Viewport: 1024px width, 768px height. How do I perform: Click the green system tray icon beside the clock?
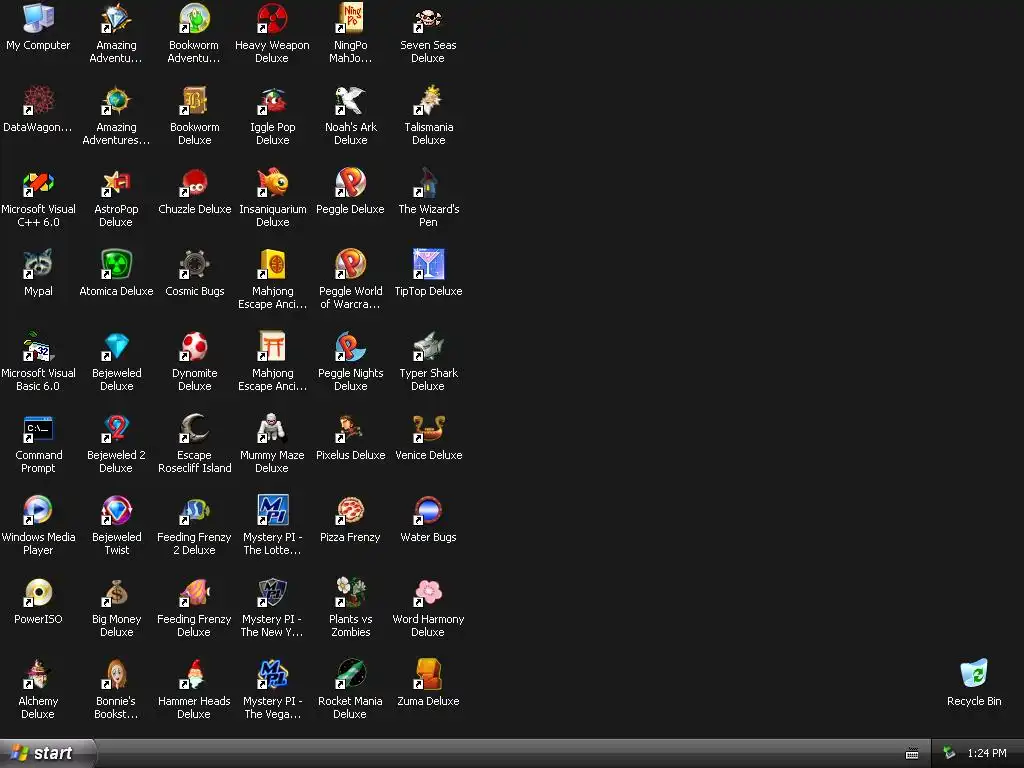(x=950, y=753)
